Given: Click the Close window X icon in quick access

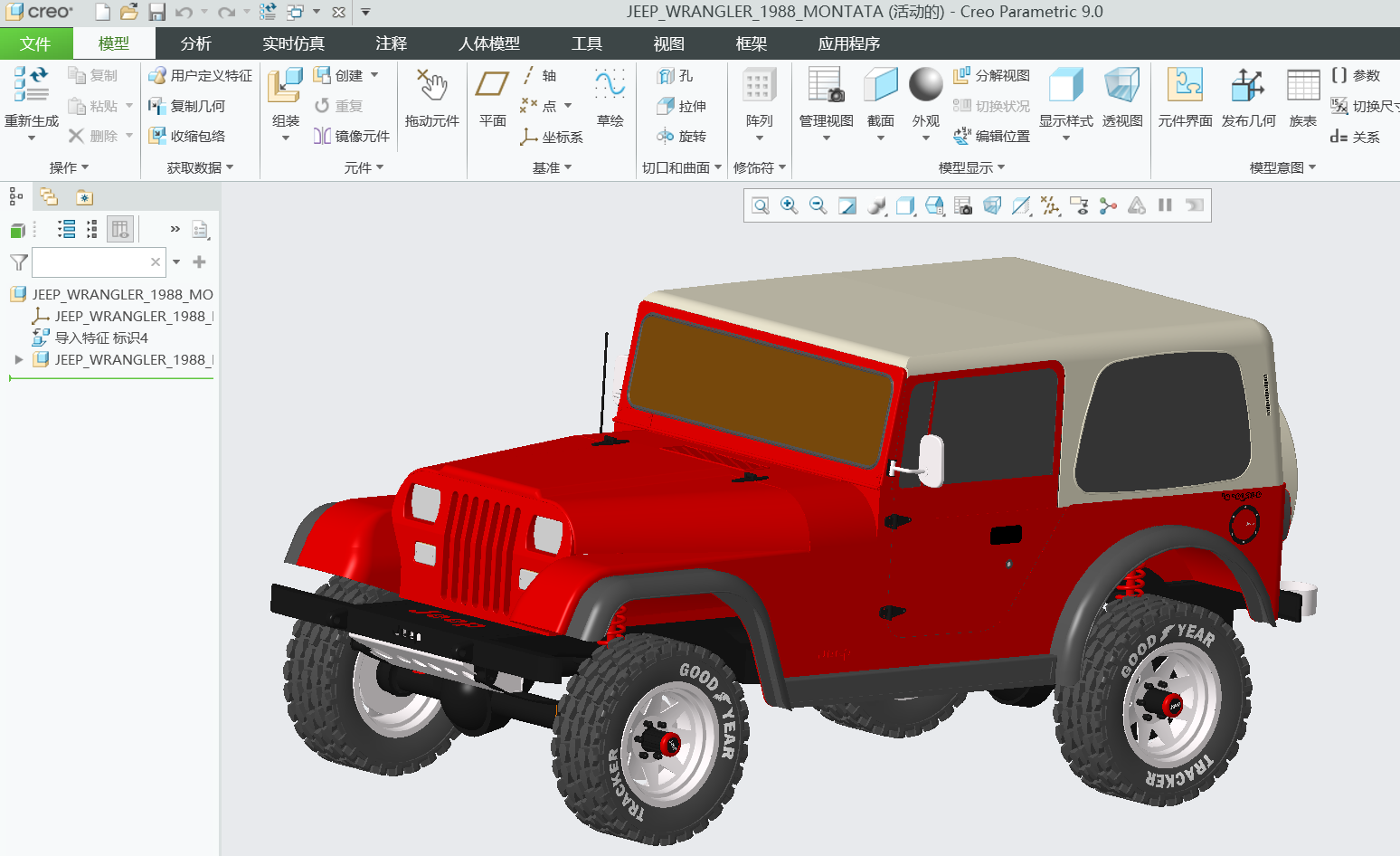Looking at the screenshot, I should 338,12.
